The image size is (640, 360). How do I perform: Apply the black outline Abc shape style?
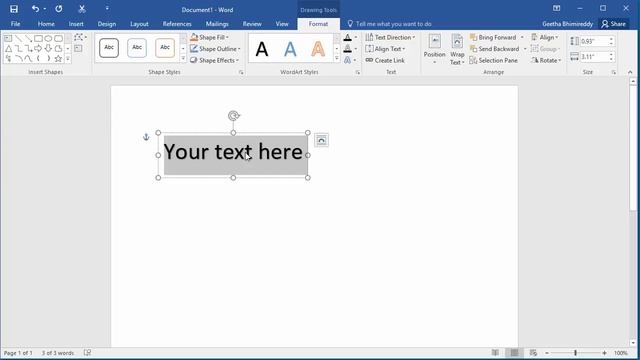pos(109,48)
